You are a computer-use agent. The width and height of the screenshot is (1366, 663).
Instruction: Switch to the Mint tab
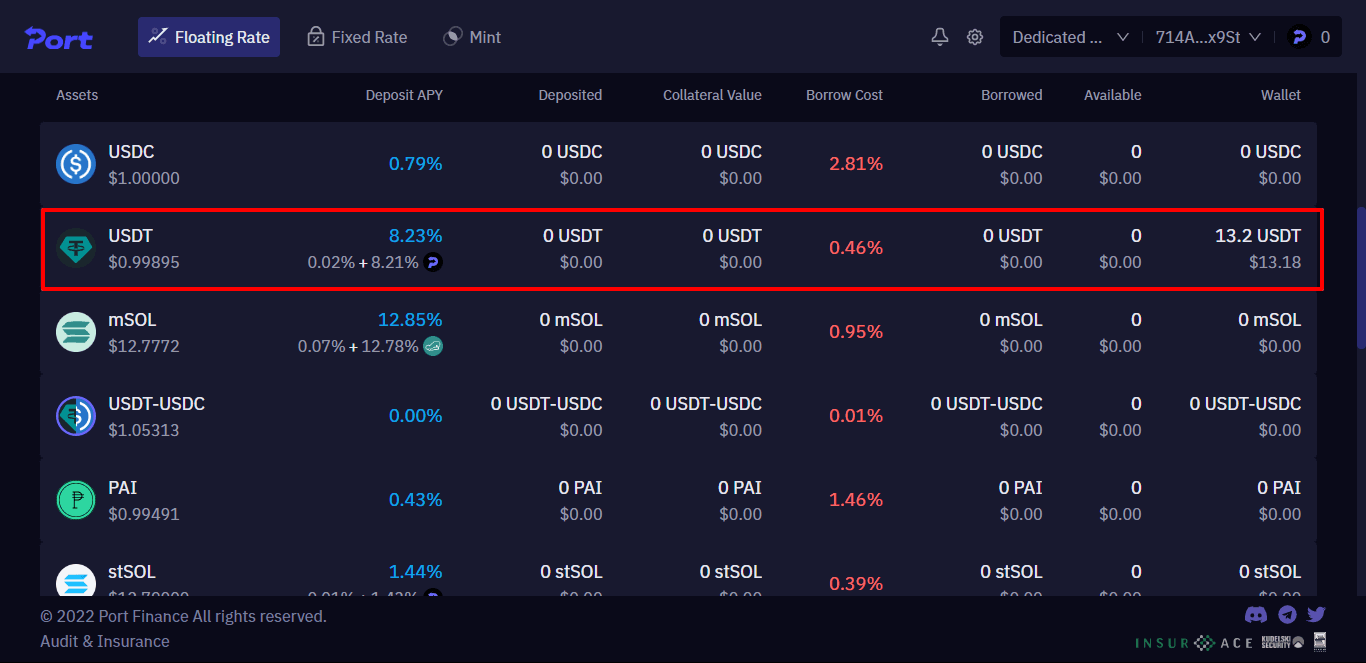[471, 36]
